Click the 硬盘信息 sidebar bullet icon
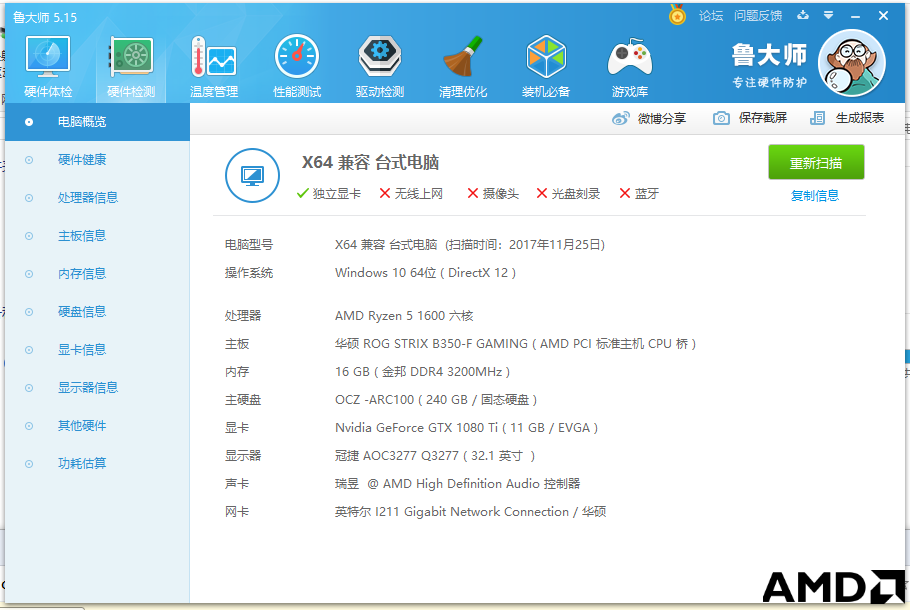Image resolution: width=910 pixels, height=610 pixels. pyautogui.click(x=29, y=312)
